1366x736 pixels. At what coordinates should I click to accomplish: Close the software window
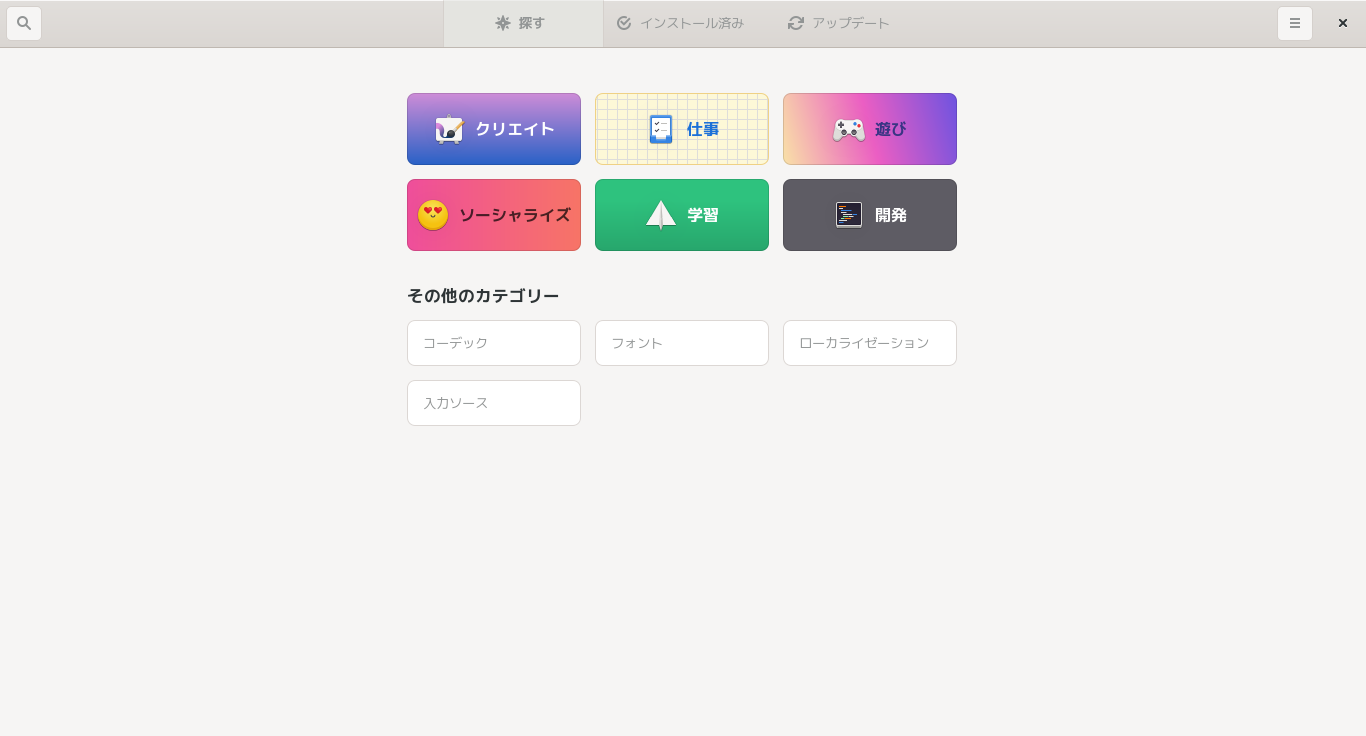pos(1343,23)
